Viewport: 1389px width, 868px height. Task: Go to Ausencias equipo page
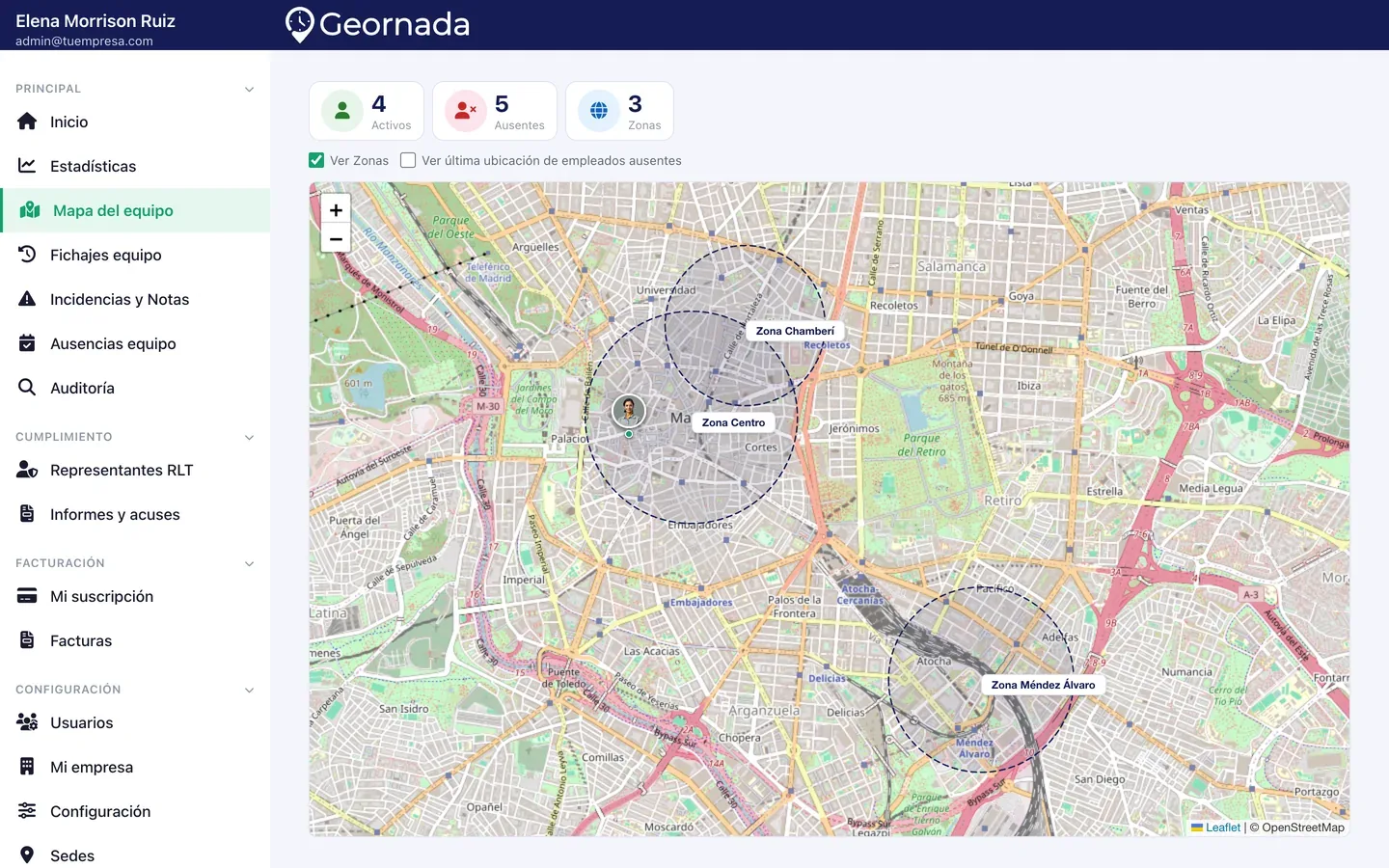coord(135,343)
